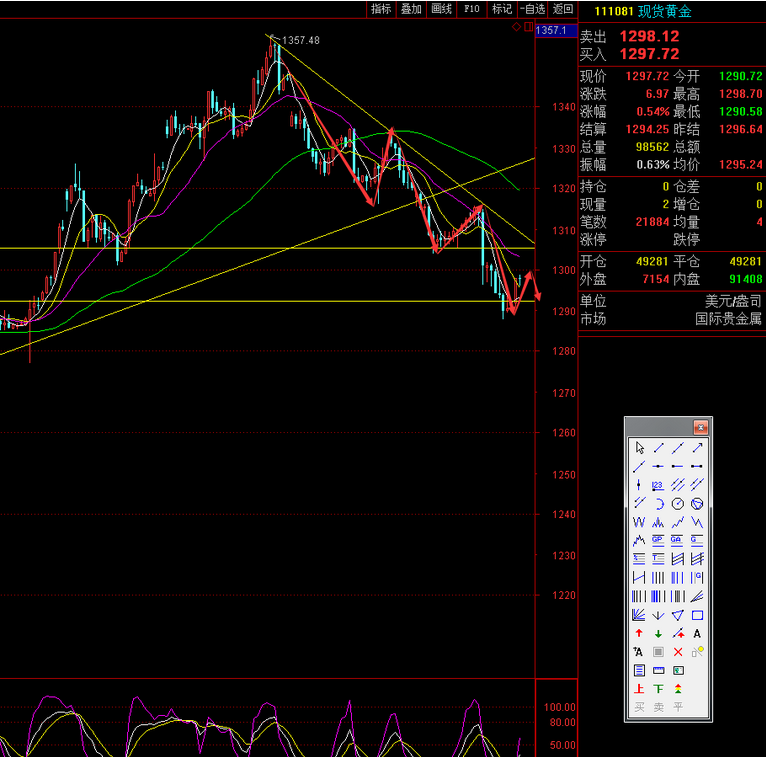Image resolution: width=766 pixels, height=757 pixels.
Task: Select the triangle drawing tool
Action: coord(678,615)
